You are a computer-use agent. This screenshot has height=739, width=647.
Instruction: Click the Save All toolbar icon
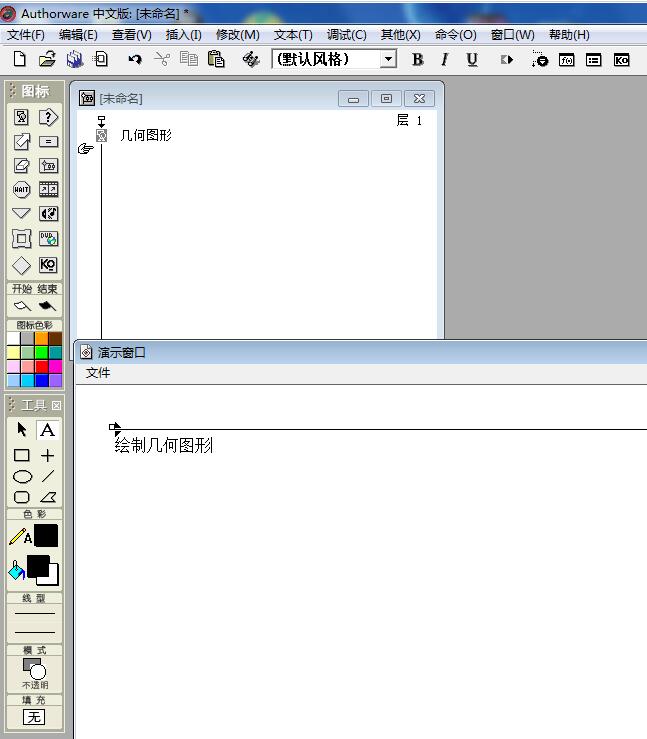[74, 59]
